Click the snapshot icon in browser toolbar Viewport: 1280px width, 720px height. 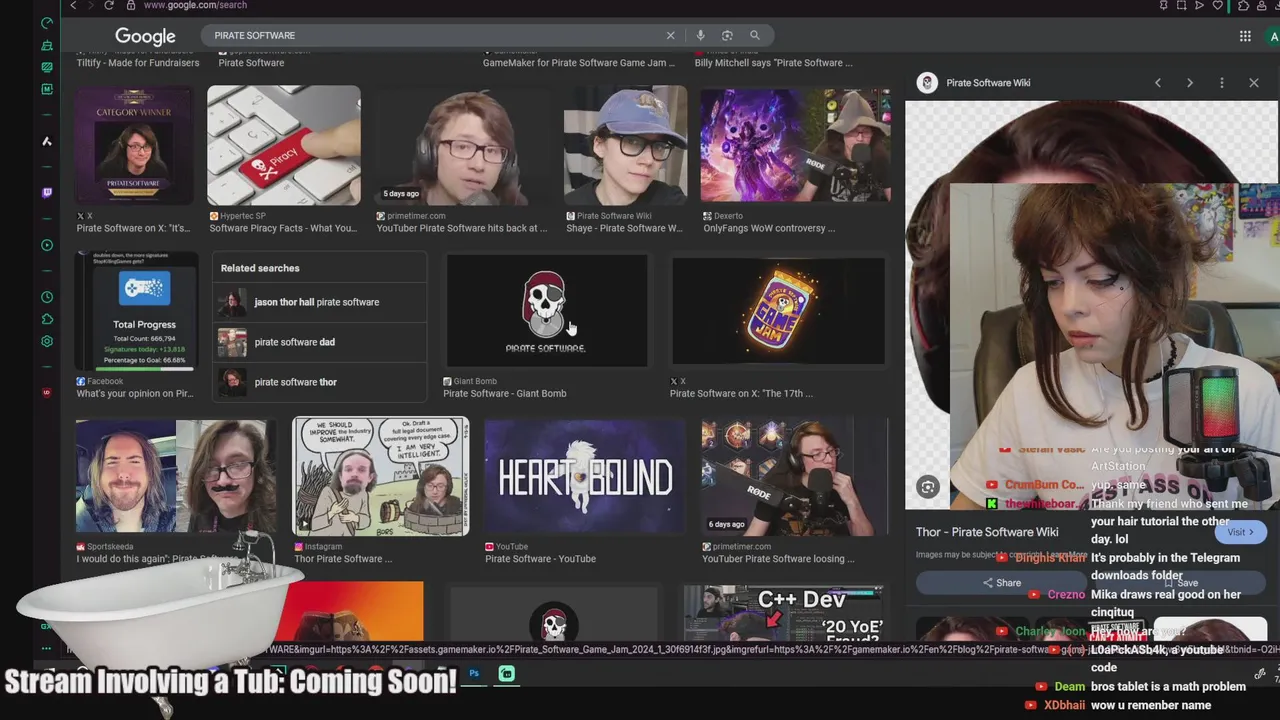tap(1181, 5)
